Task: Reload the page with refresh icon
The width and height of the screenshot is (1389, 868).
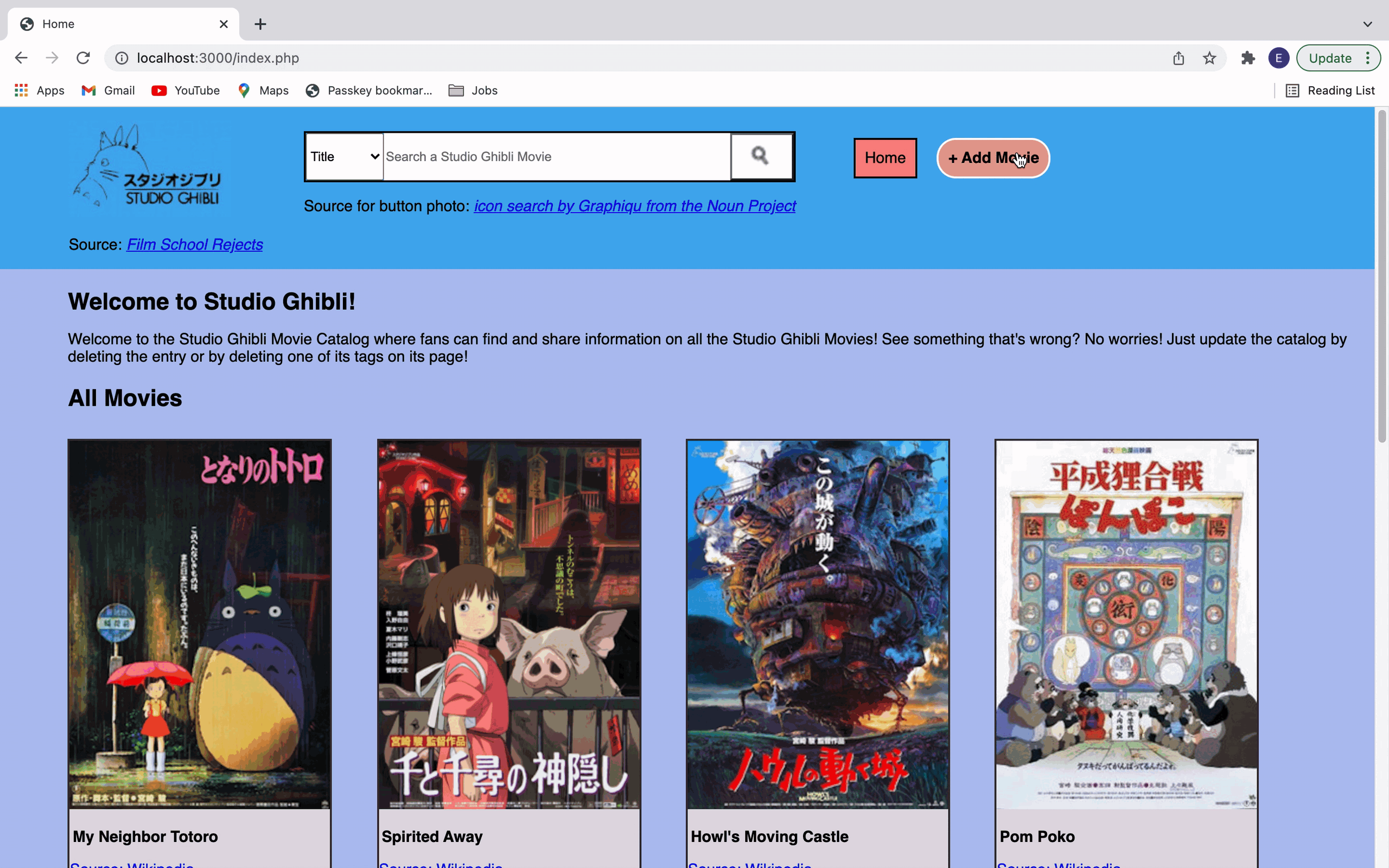Action: (x=83, y=58)
